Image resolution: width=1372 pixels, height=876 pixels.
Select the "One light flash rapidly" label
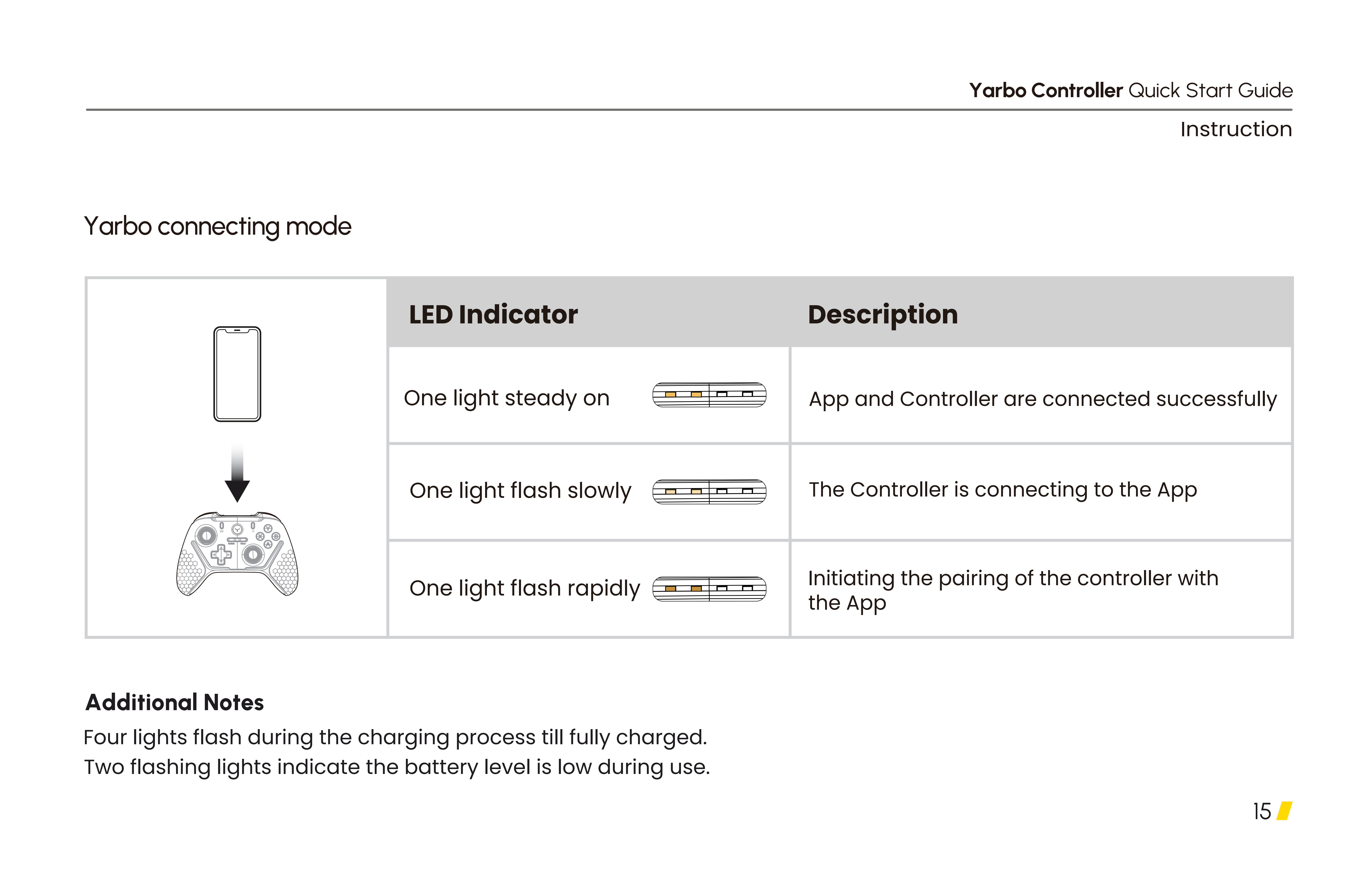tap(524, 588)
